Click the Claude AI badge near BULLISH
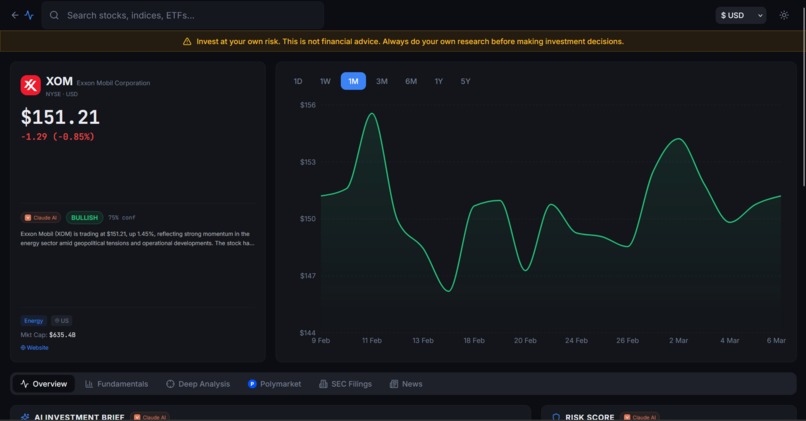This screenshot has height=421, width=806. 41,217
